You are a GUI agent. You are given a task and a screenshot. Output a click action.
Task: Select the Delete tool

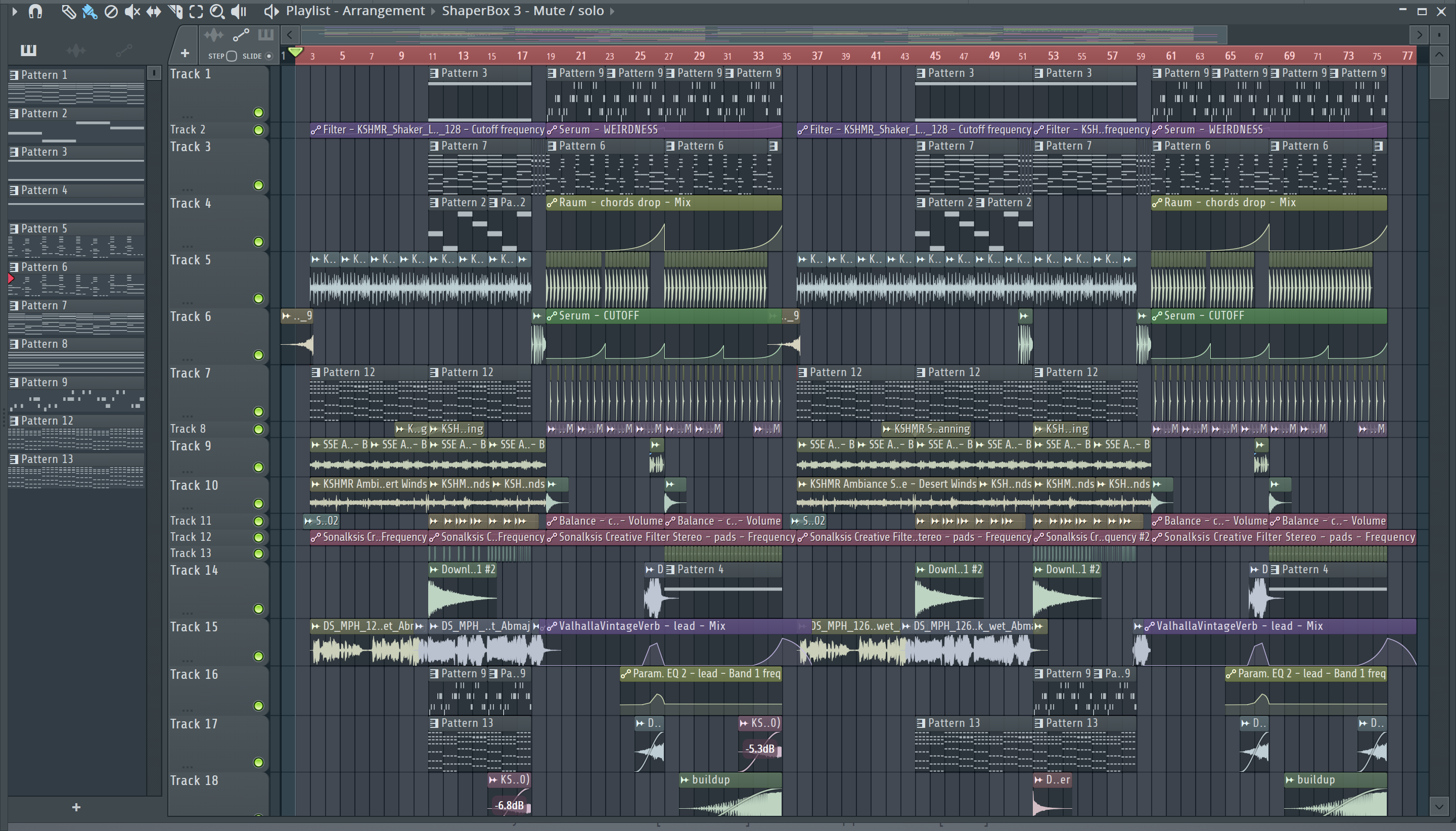point(111,11)
